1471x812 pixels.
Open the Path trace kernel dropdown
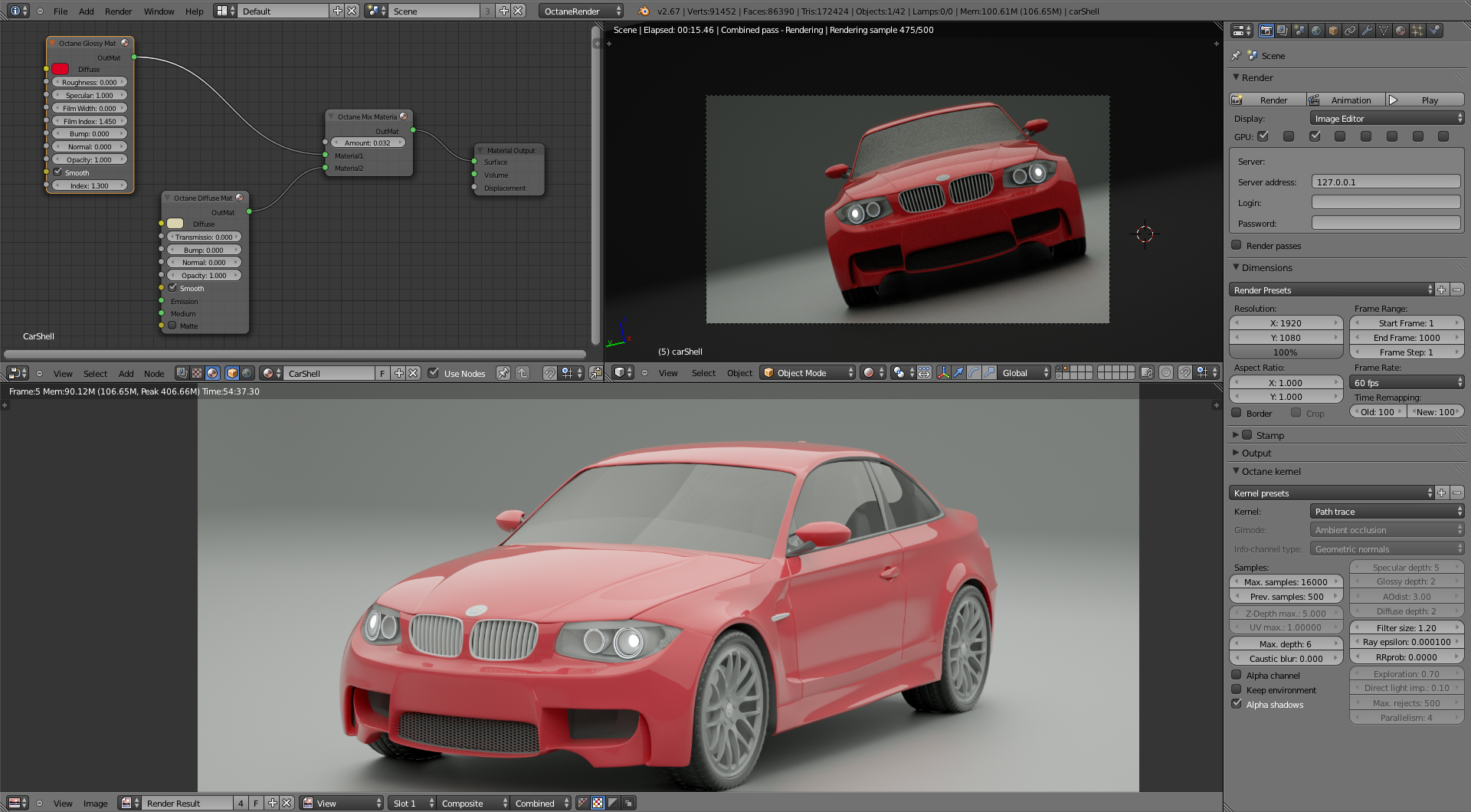point(1387,512)
